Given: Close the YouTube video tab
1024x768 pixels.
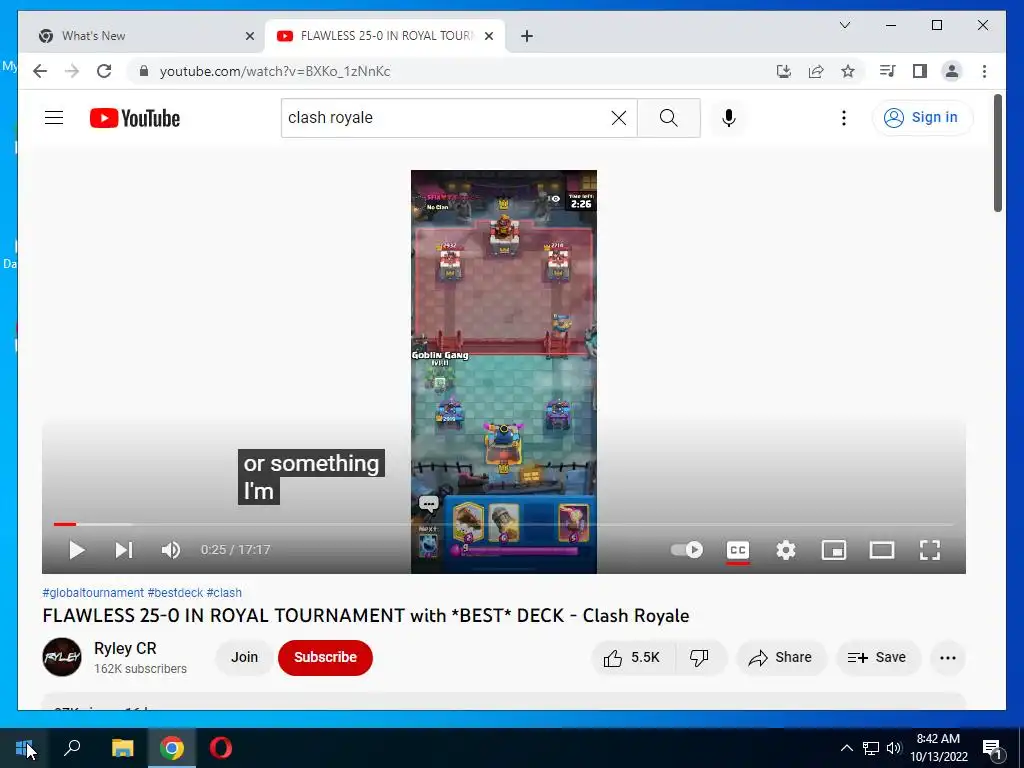Looking at the screenshot, I should [x=488, y=36].
